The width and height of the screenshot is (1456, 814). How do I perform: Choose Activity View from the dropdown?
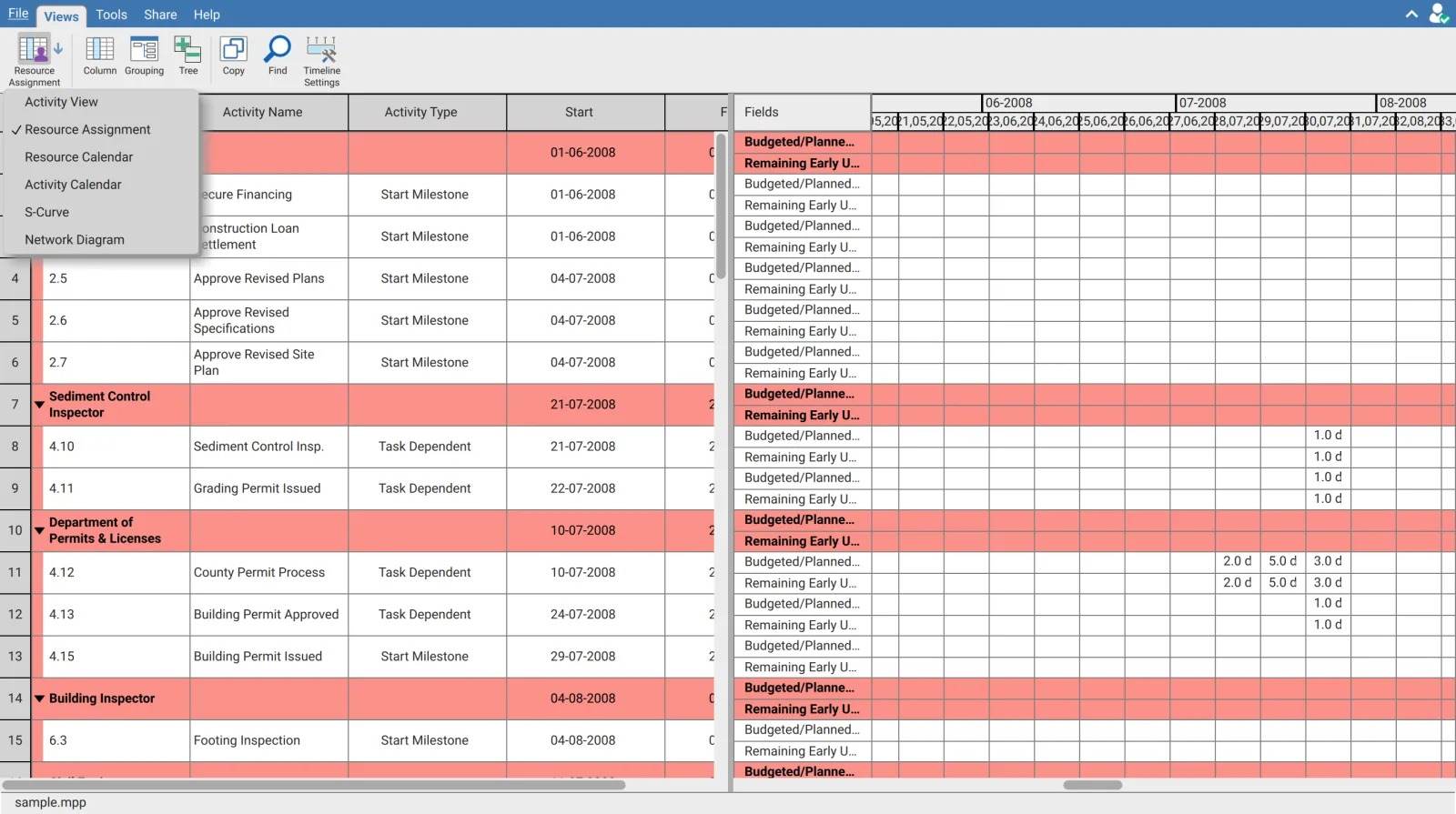click(100, 102)
